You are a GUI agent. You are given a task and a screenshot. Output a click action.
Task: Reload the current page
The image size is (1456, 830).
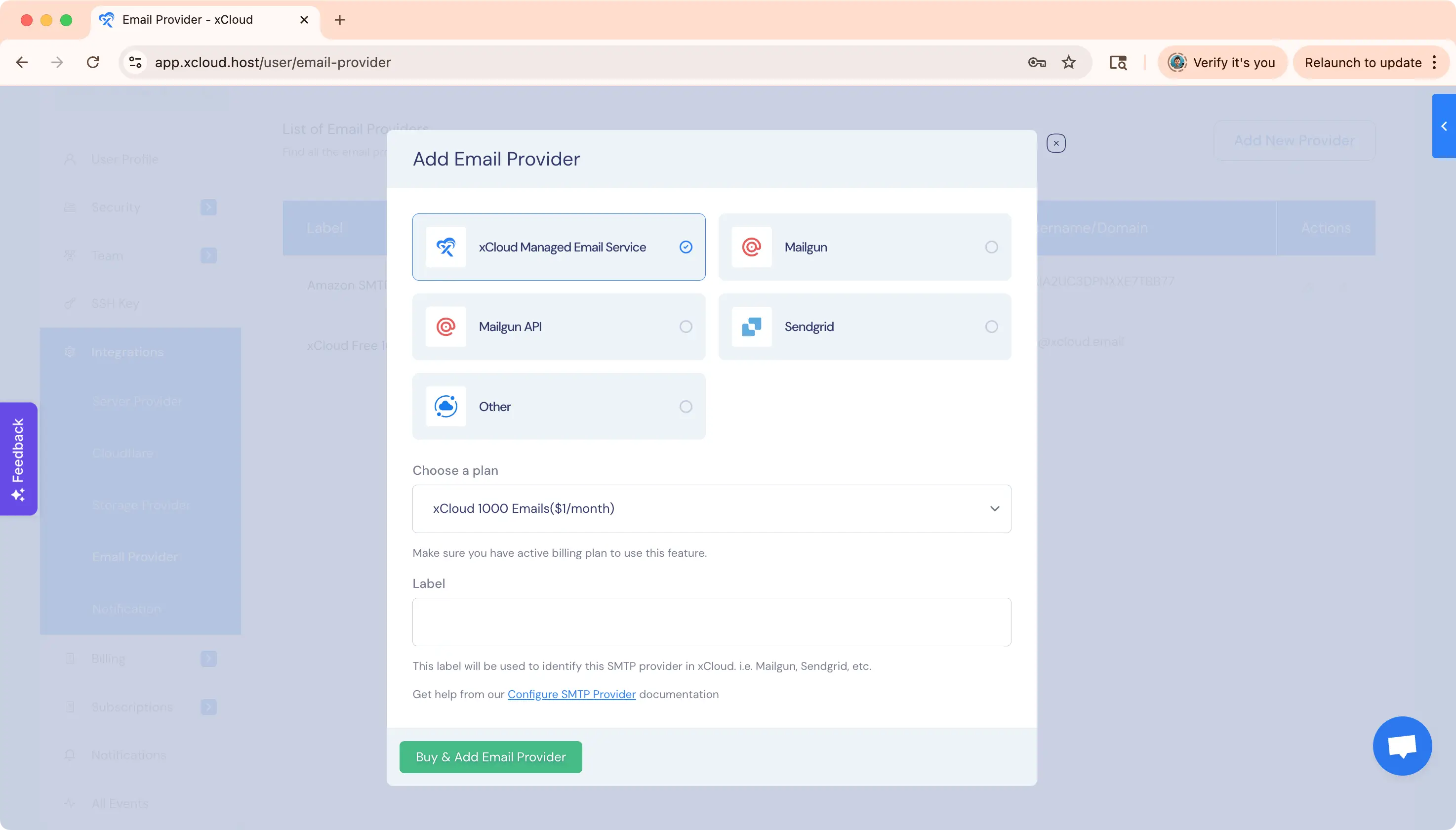[x=93, y=62]
